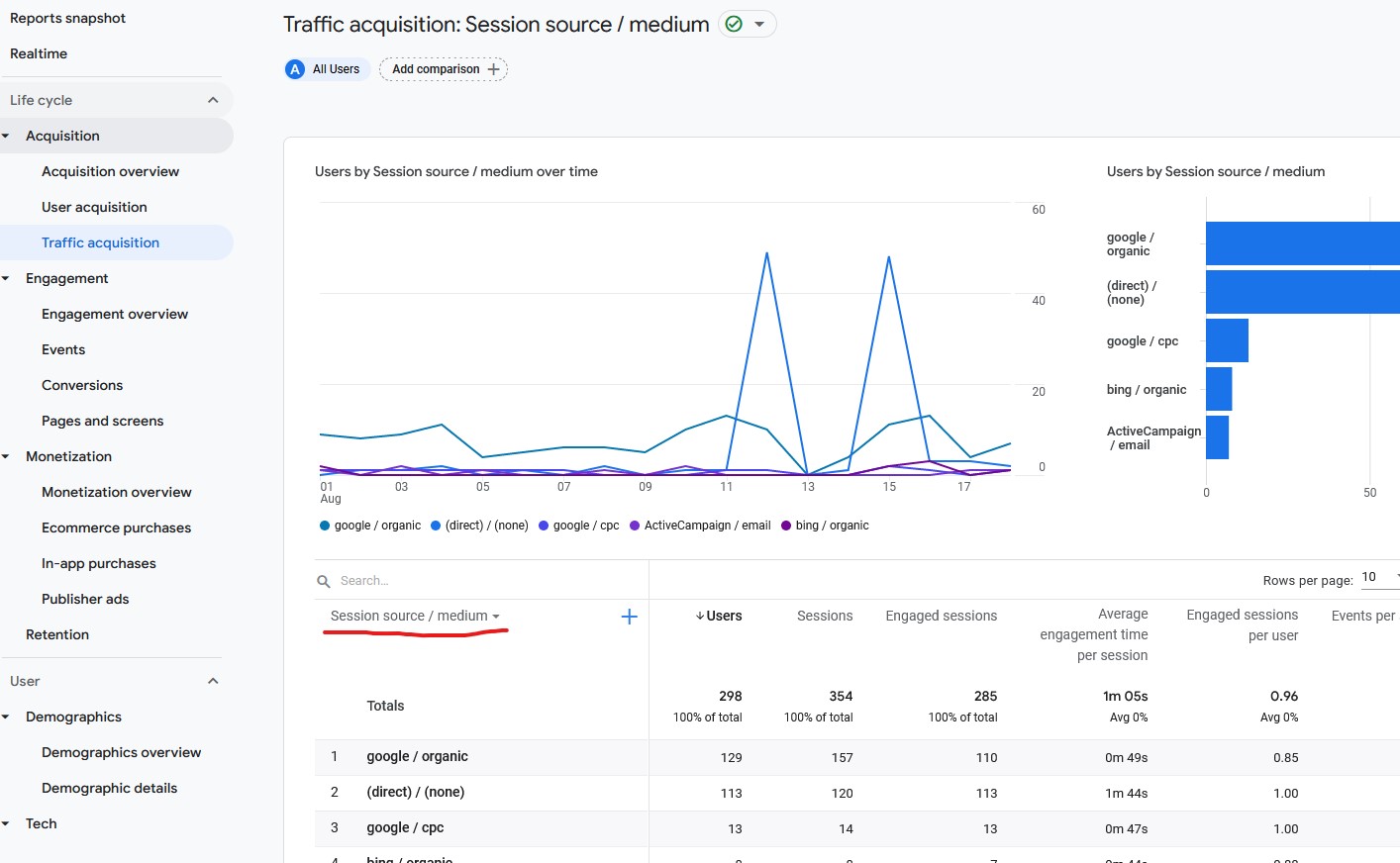1400x863 pixels.
Task: Collapse the User section chevron
Action: pos(213,681)
